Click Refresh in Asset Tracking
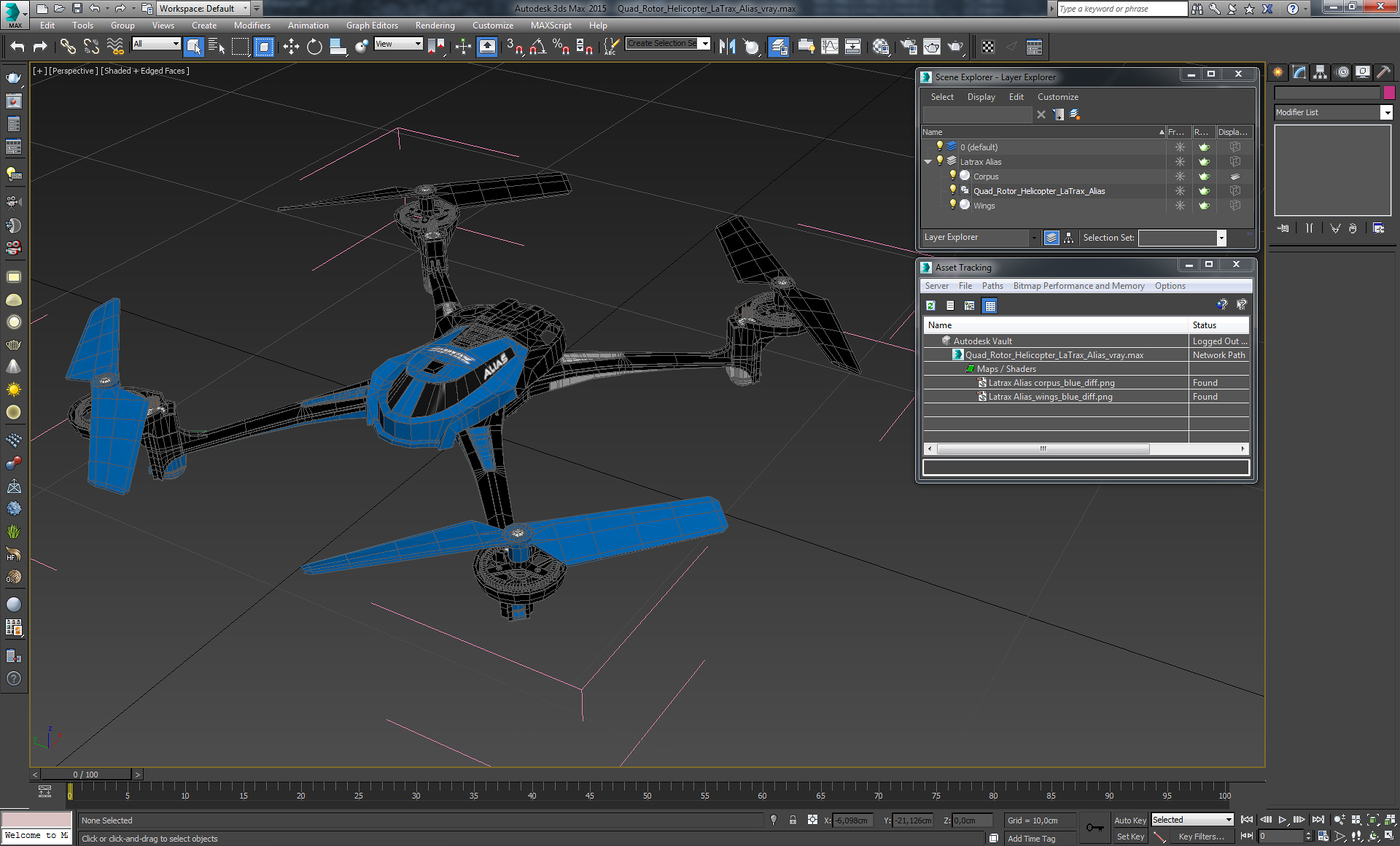 coord(930,306)
